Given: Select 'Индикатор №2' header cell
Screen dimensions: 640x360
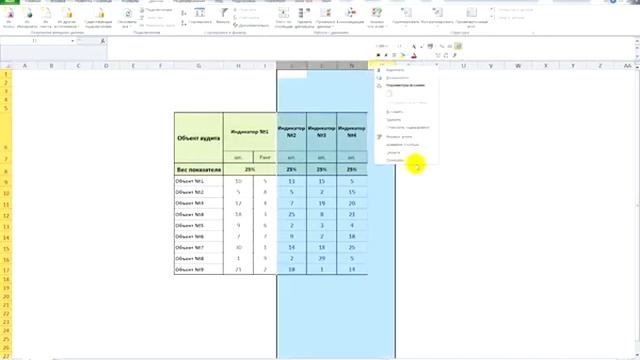Looking at the screenshot, I should tap(291, 132).
